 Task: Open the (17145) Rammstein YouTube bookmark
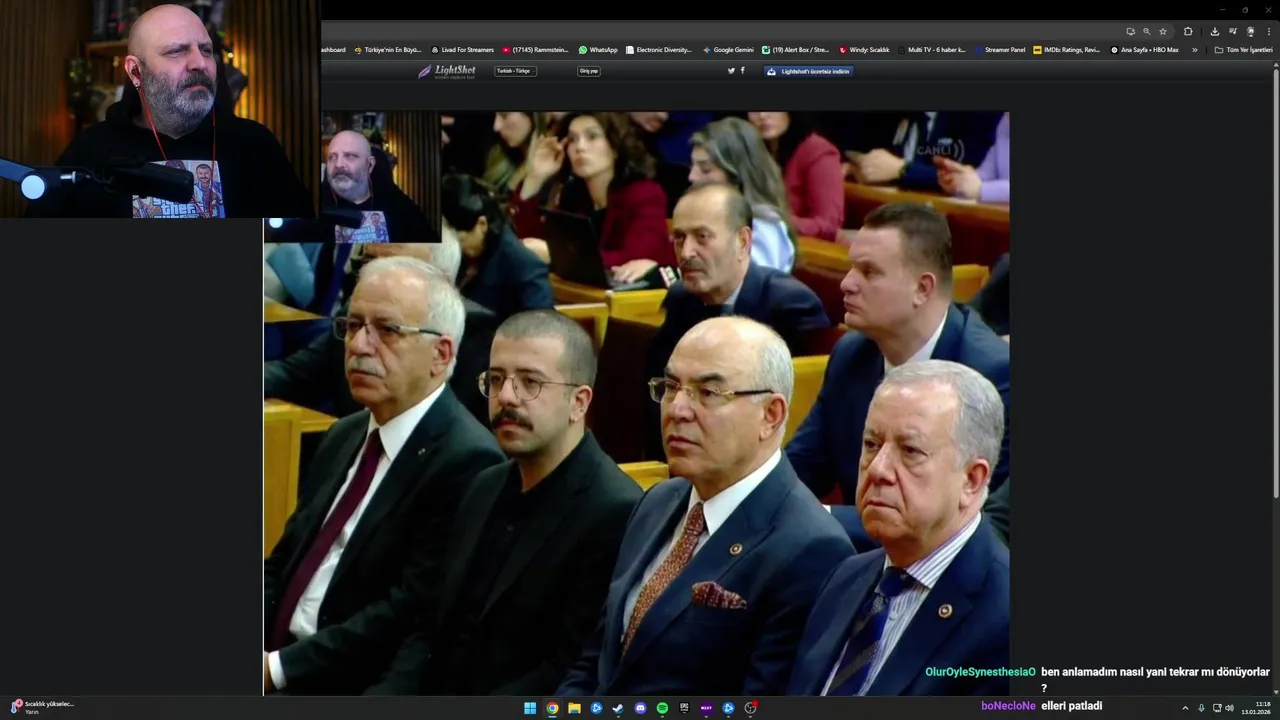coord(535,49)
